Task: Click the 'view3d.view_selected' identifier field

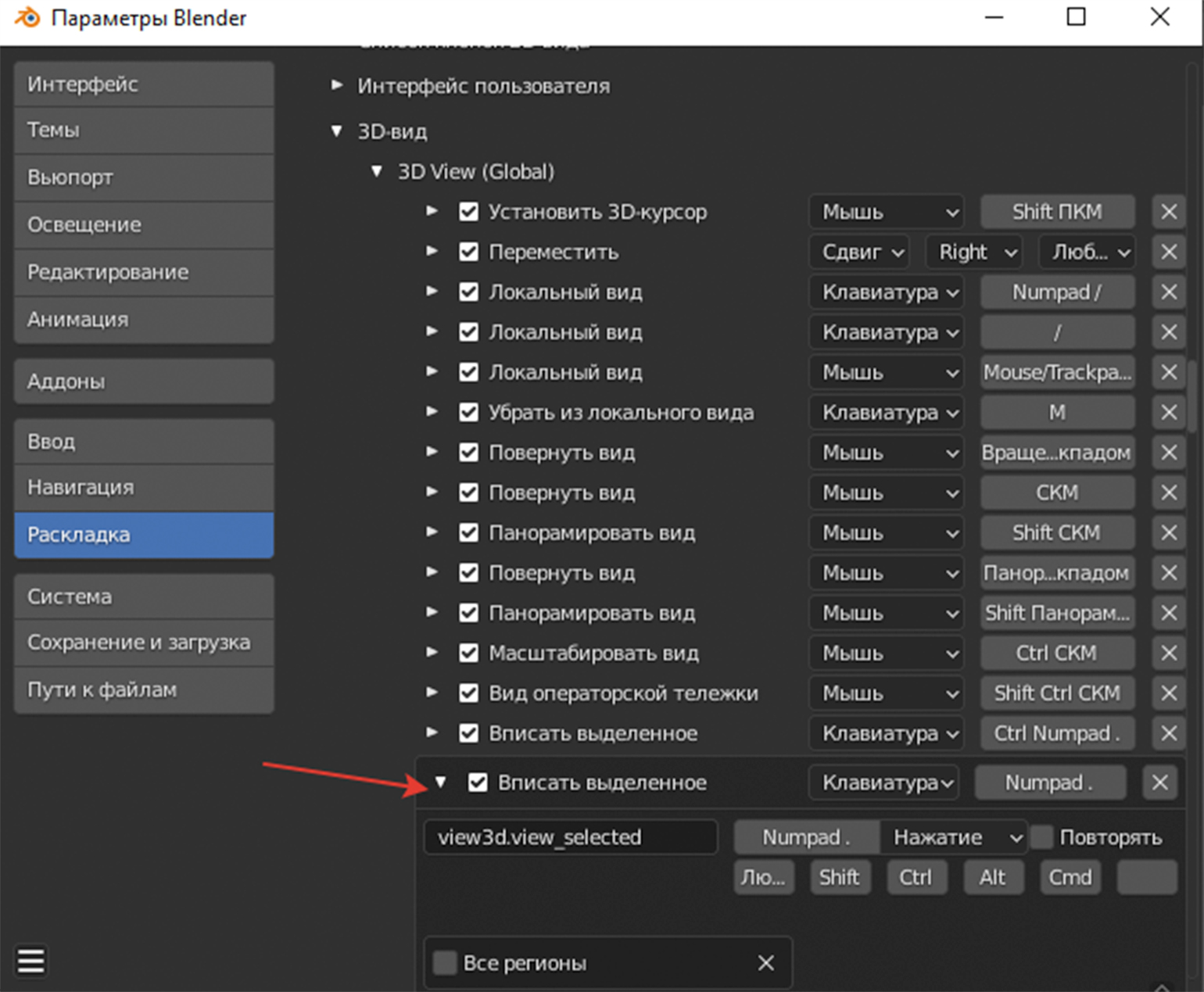Action: [571, 837]
